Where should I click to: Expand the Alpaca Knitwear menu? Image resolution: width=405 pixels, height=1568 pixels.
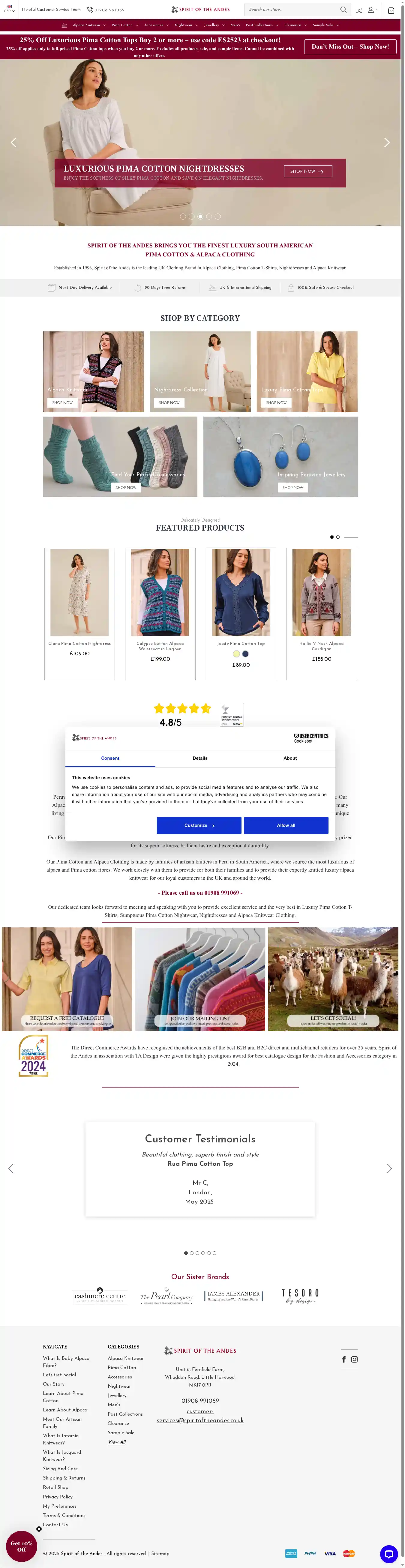pyautogui.click(x=89, y=25)
